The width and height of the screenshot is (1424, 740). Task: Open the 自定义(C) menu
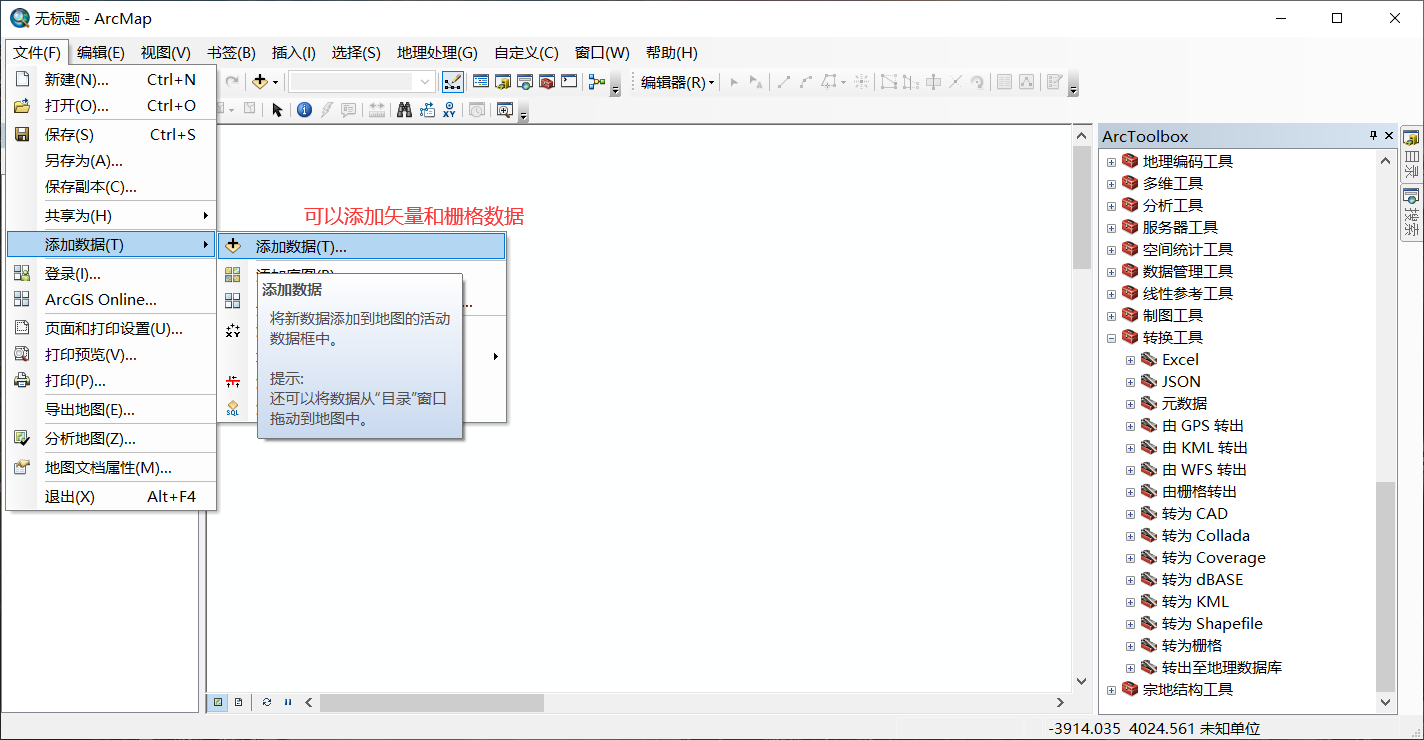tap(526, 53)
